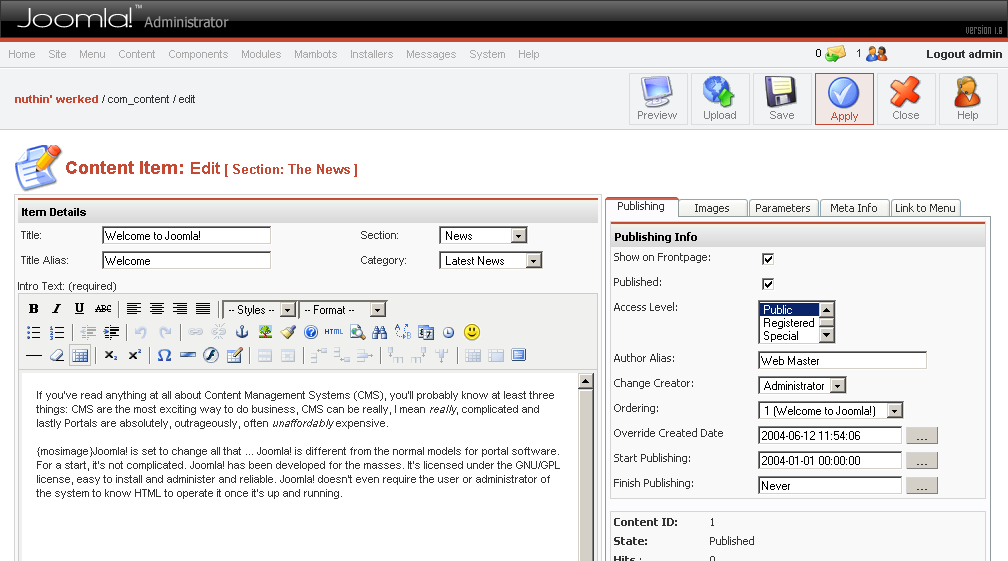
Task: Click the Access Level list down arrow
Action: coord(827,335)
